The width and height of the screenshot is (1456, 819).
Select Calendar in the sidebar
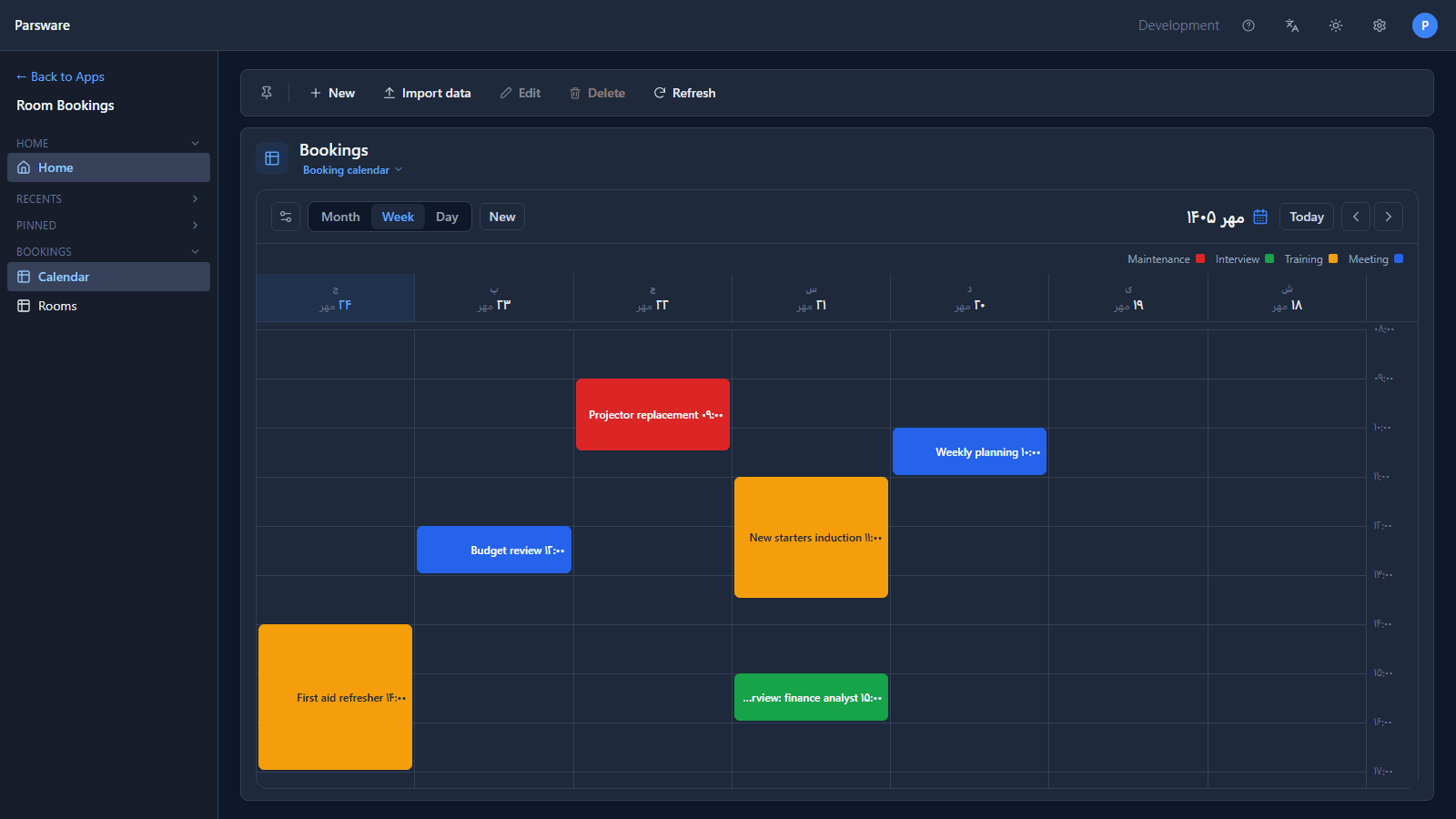(x=108, y=277)
